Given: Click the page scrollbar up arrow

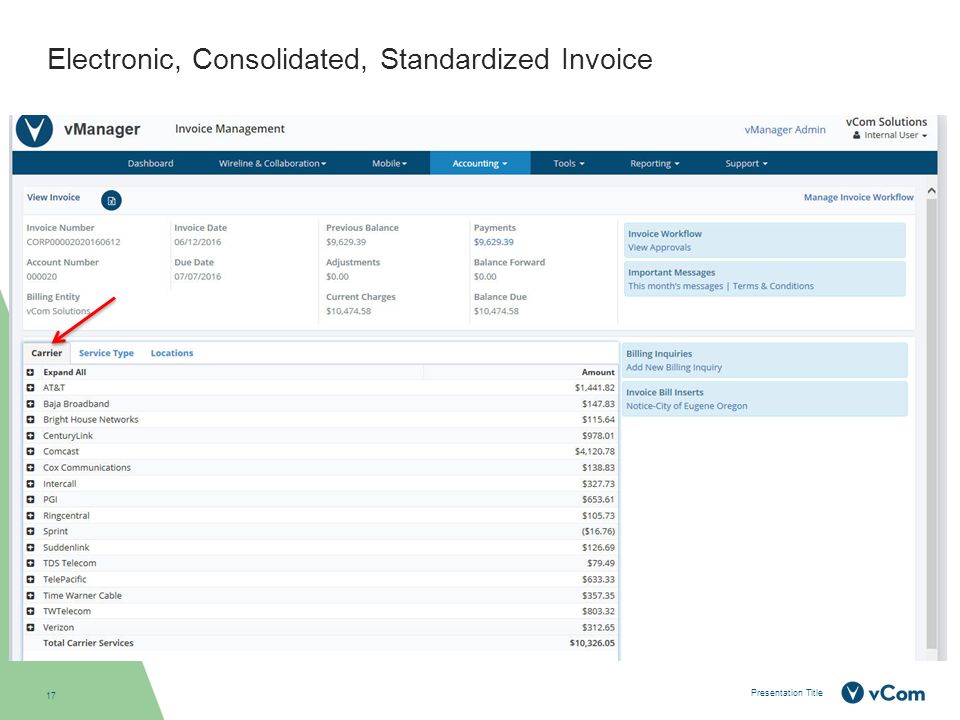Looking at the screenshot, I should (x=931, y=191).
